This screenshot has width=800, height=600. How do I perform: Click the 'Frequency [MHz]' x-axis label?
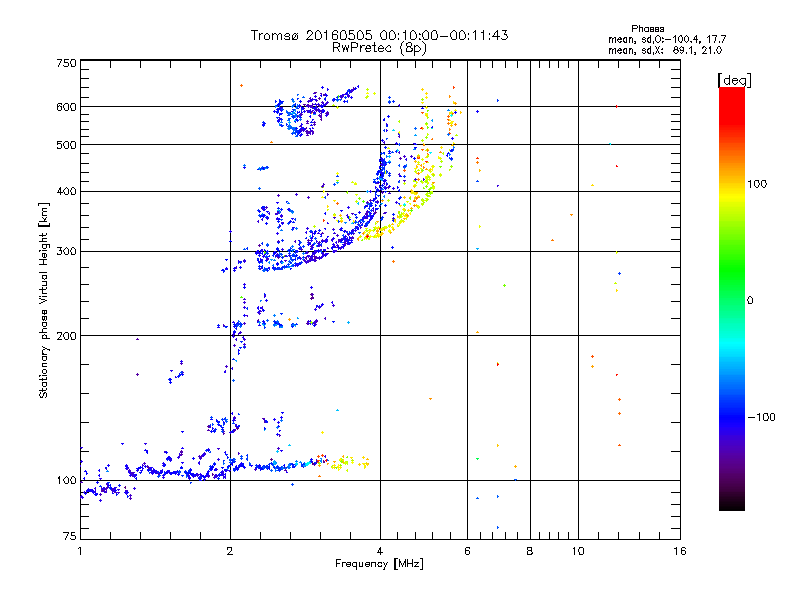tap(379, 564)
